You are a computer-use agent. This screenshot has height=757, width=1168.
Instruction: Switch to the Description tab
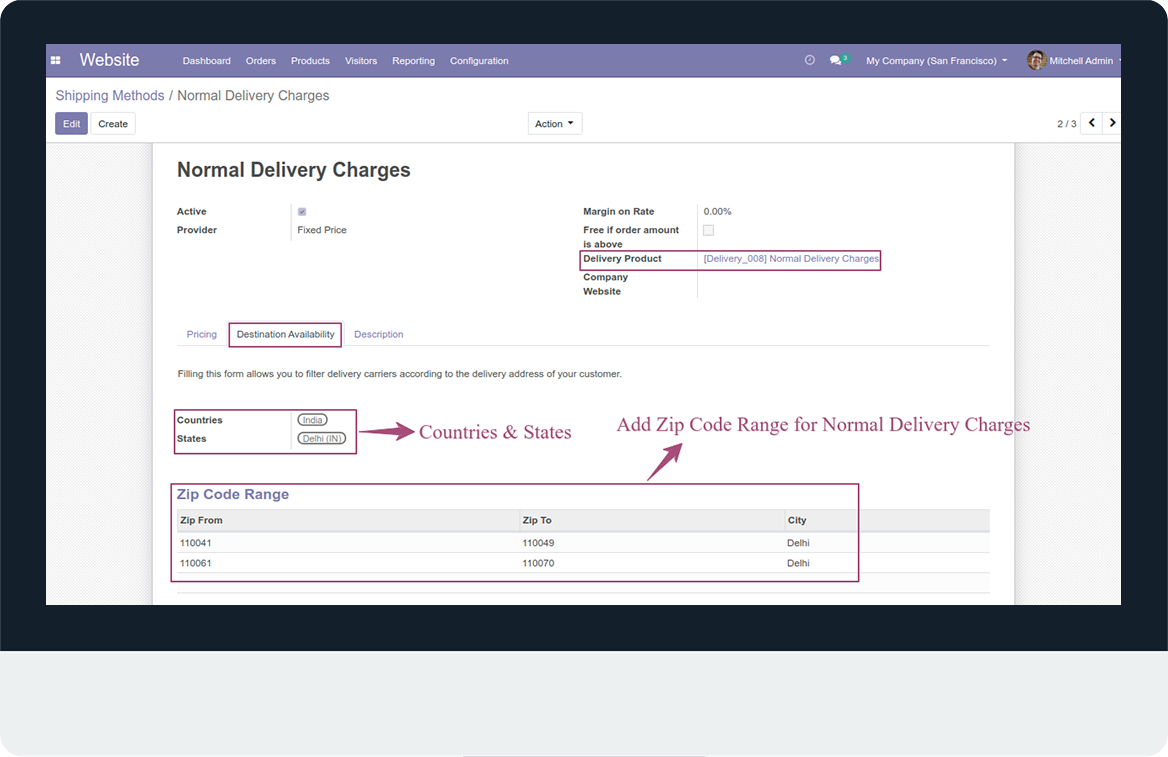378,334
